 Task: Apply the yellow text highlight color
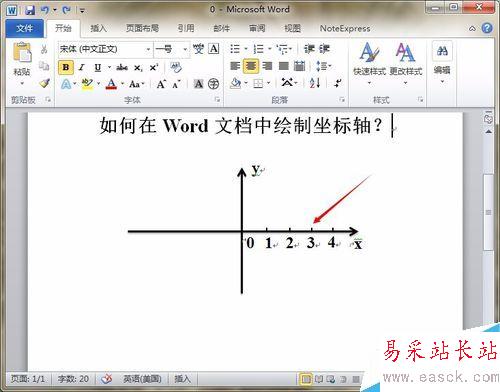(x=87, y=84)
